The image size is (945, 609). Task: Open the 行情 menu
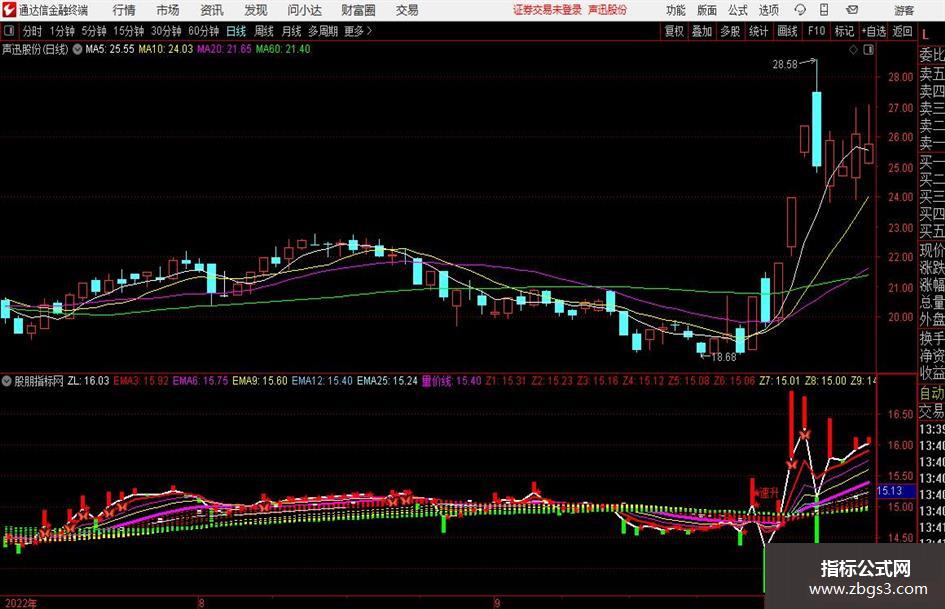click(124, 10)
